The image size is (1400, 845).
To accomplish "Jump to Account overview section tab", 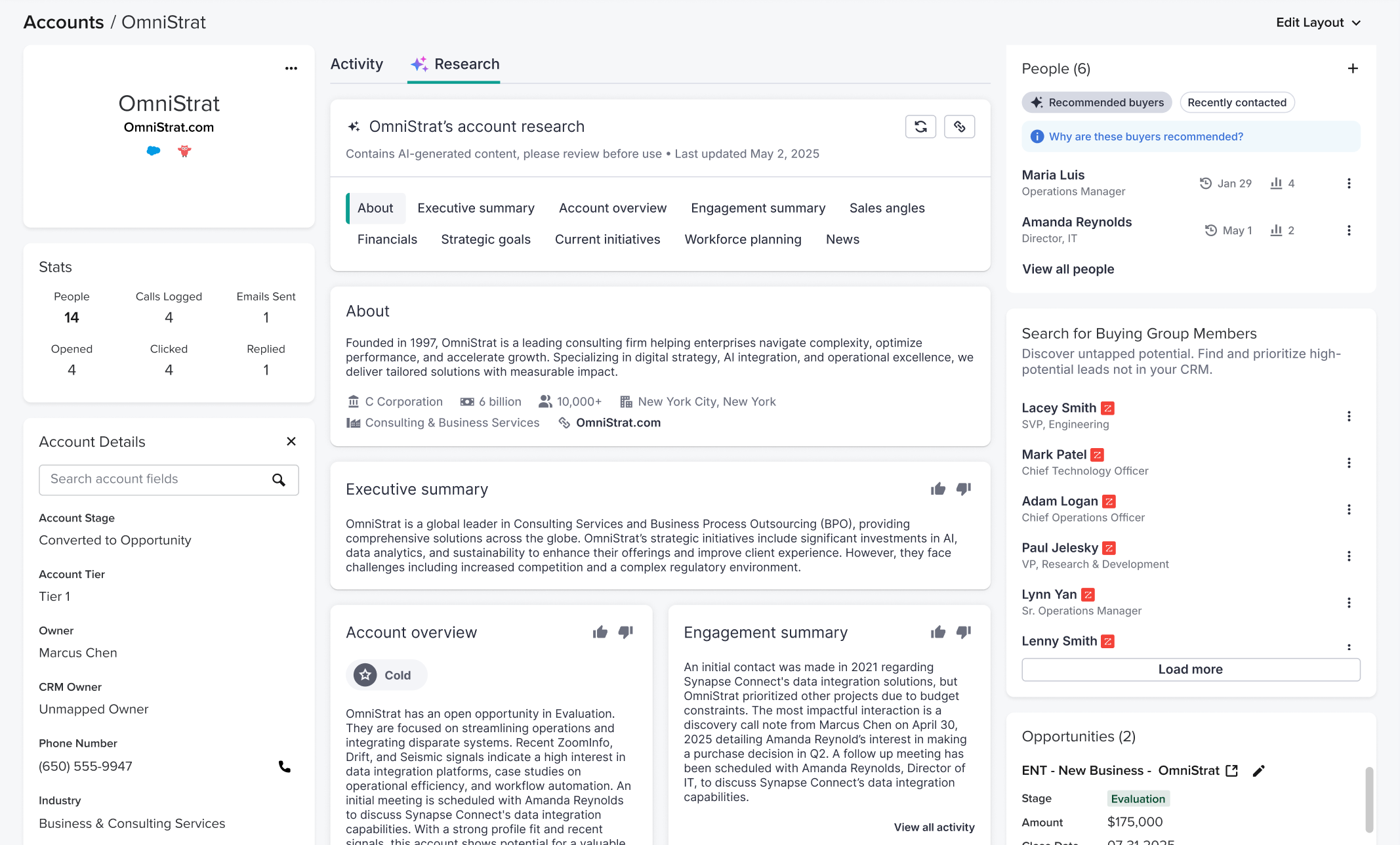I will point(613,208).
